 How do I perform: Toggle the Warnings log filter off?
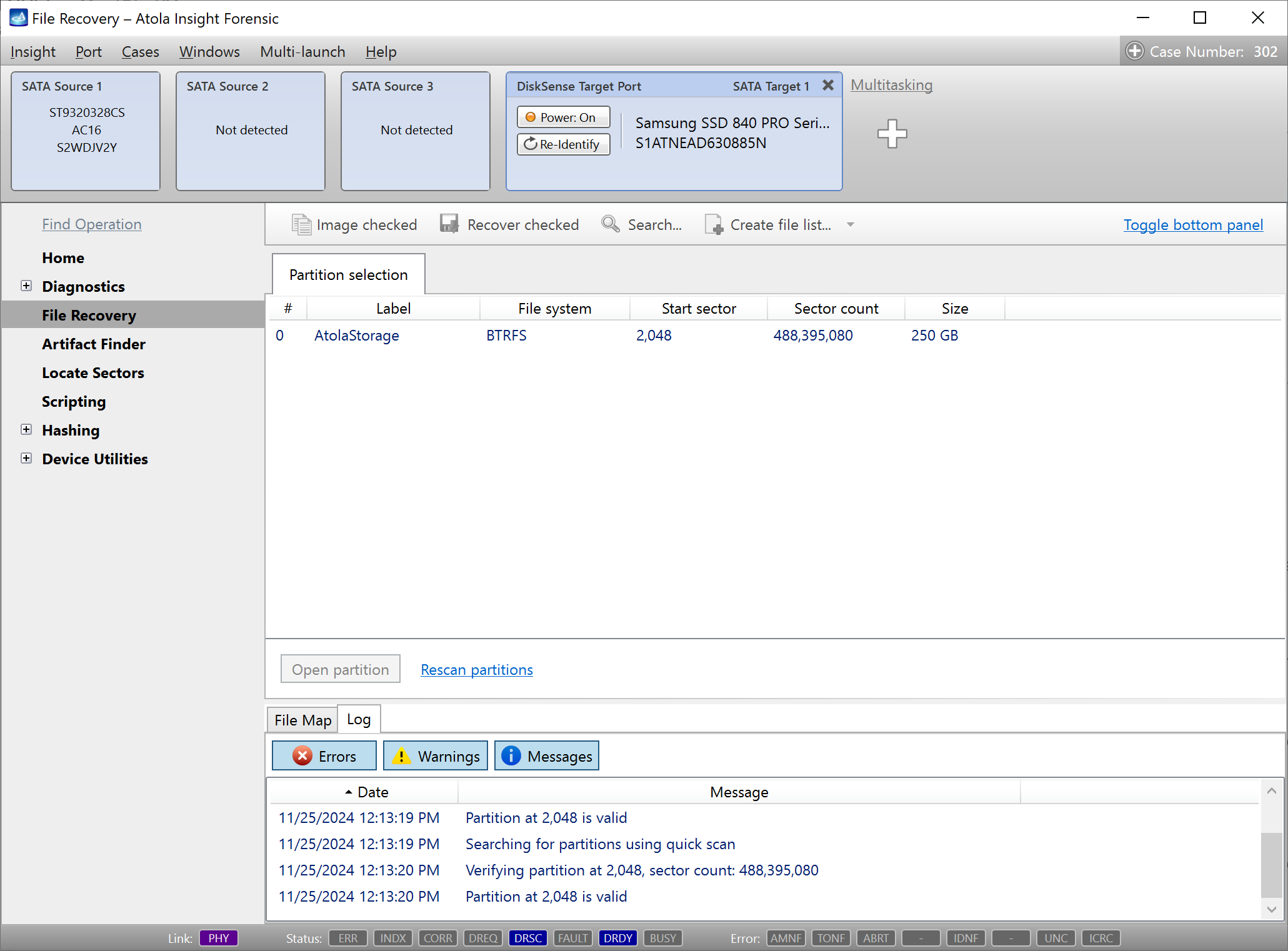pyautogui.click(x=435, y=755)
